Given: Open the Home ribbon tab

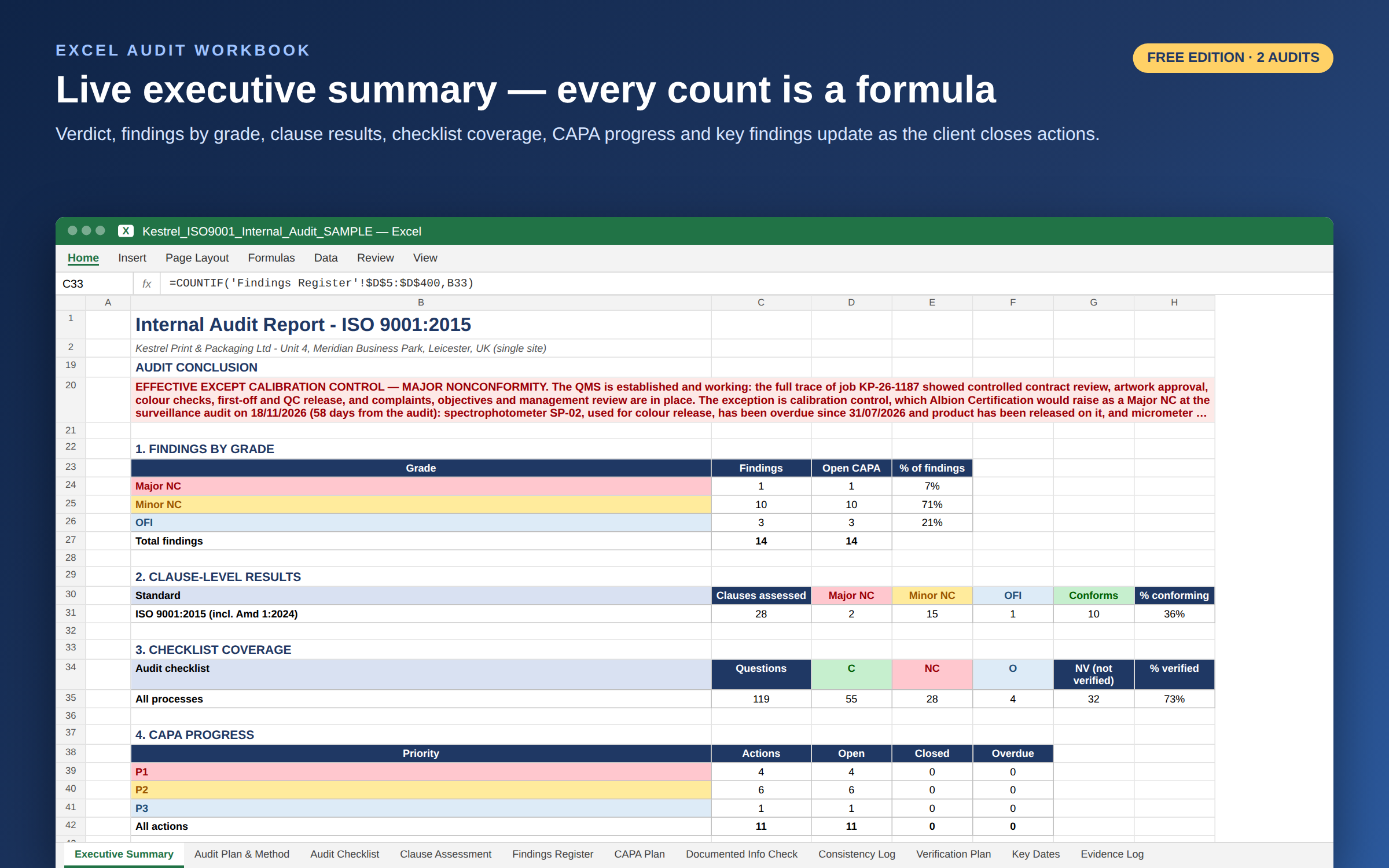Looking at the screenshot, I should pyautogui.click(x=83, y=258).
